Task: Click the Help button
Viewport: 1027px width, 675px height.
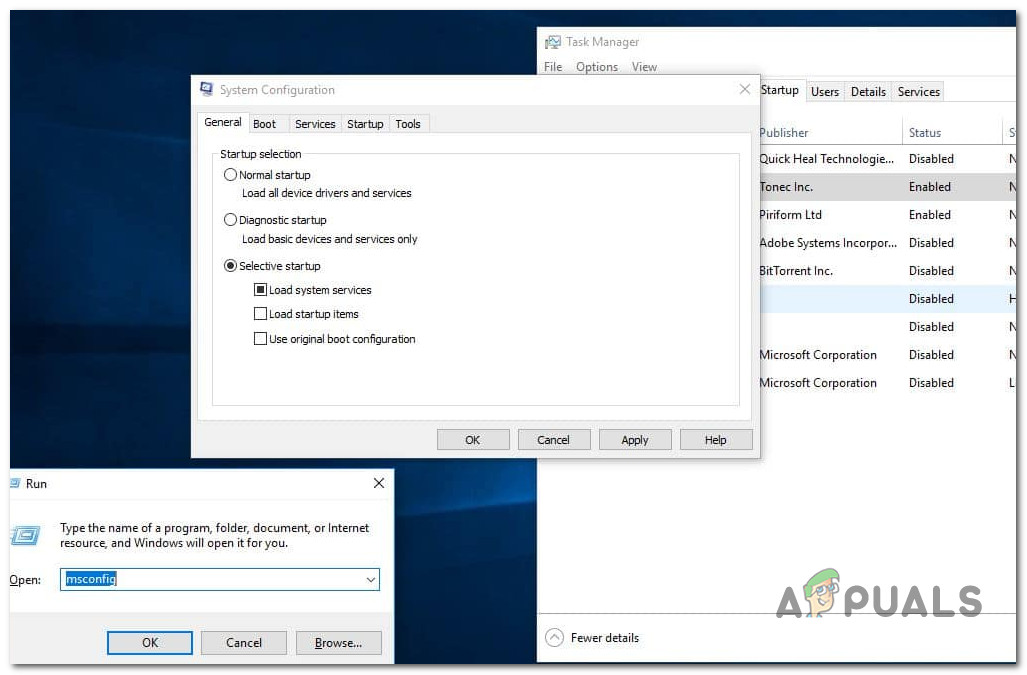Action: click(x=716, y=439)
